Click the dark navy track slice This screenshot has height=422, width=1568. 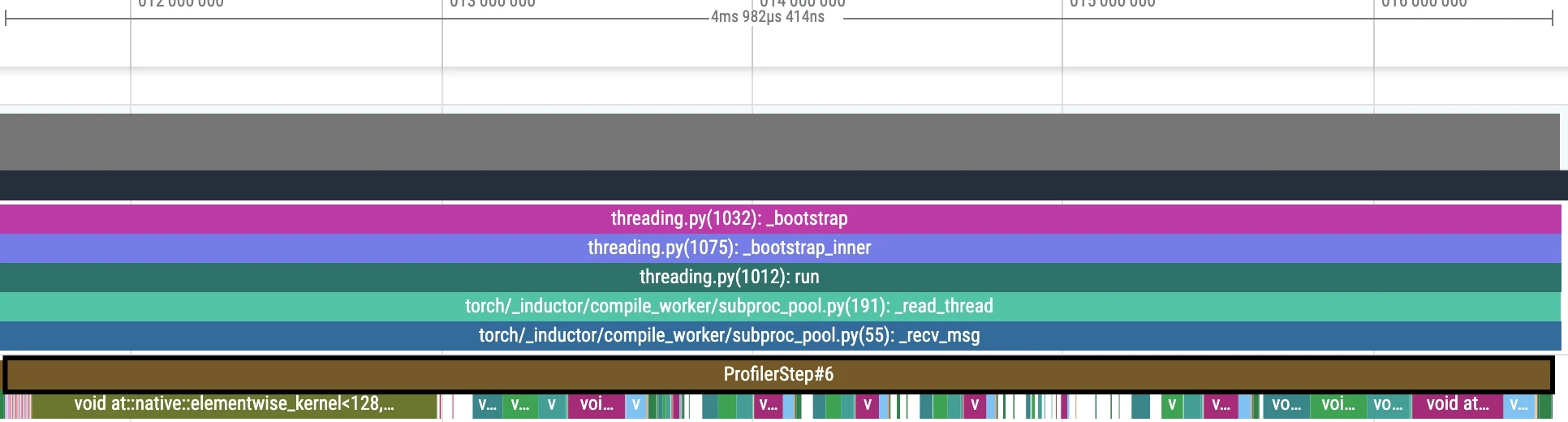[x=783, y=185]
